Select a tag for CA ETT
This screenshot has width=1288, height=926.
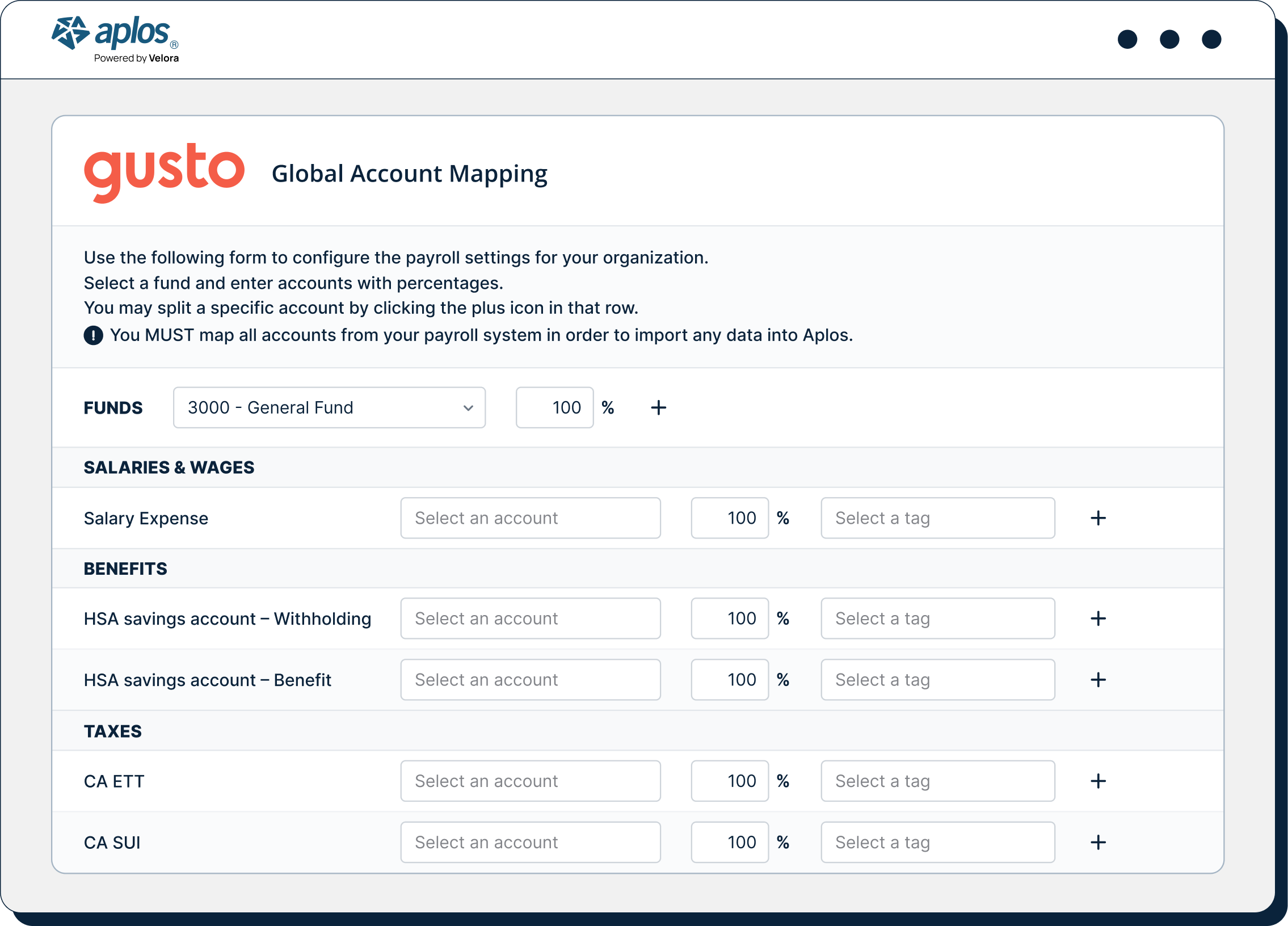coord(937,781)
